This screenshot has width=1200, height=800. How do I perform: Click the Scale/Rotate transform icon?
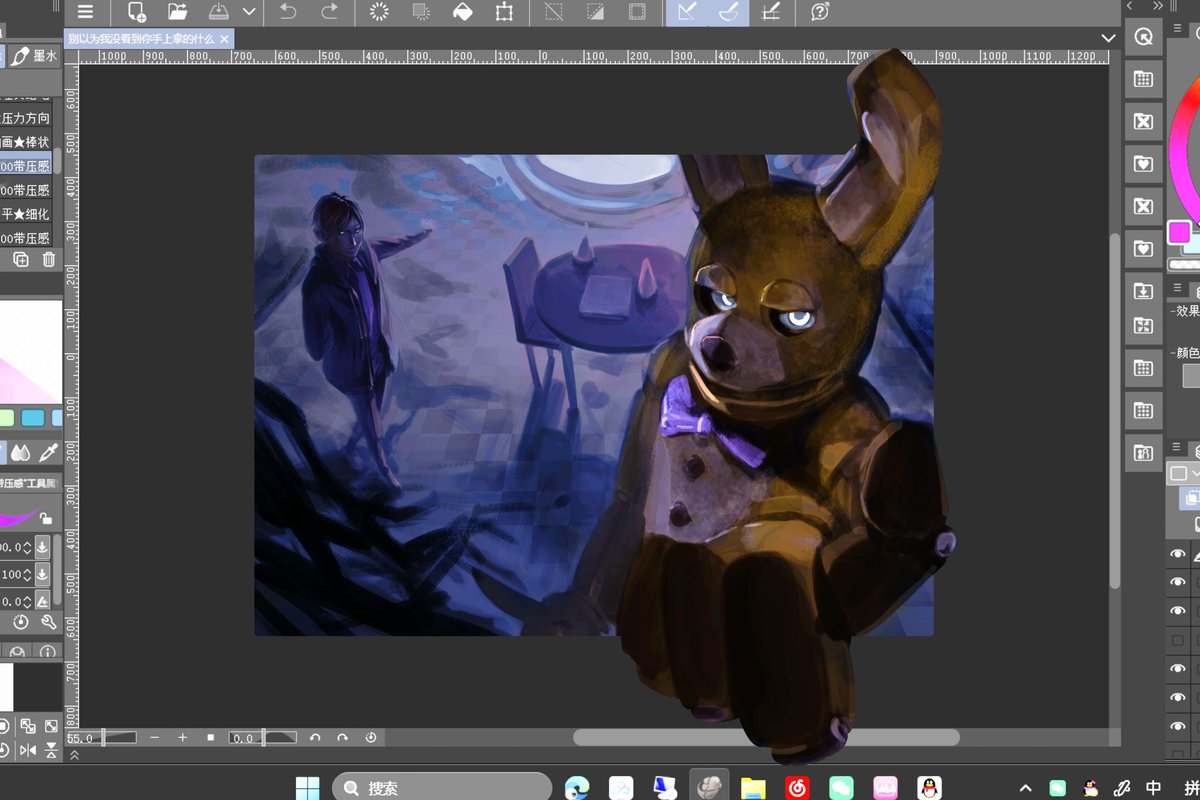pyautogui.click(x=504, y=12)
